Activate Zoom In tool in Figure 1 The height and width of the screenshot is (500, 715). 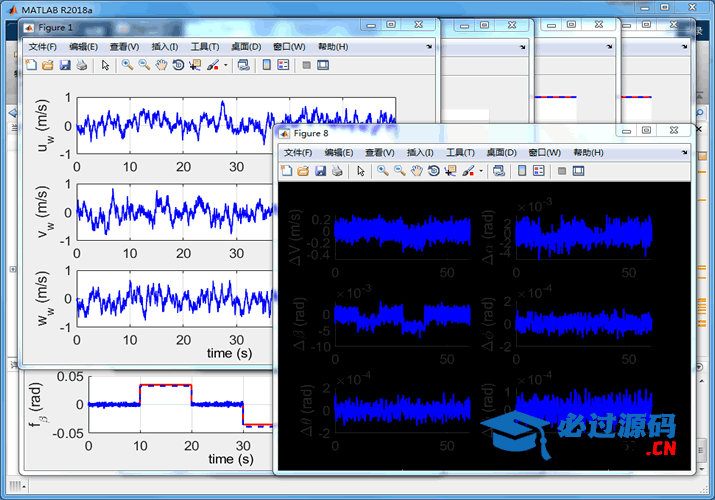[x=127, y=65]
